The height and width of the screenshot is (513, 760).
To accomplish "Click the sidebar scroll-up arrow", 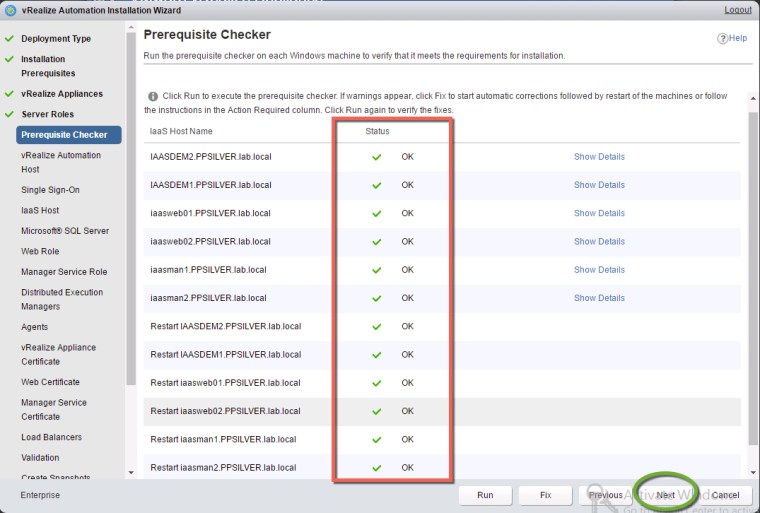I will (x=131, y=29).
